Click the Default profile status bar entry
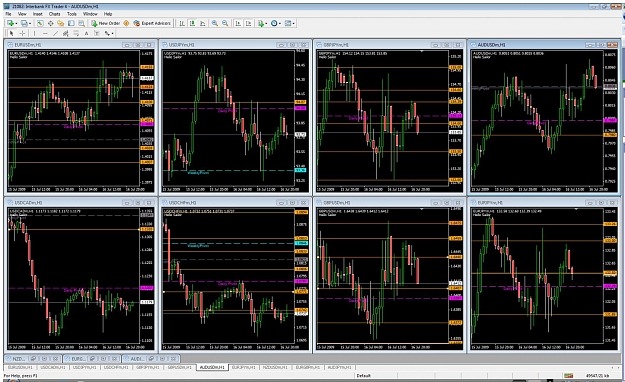 [x=364, y=375]
